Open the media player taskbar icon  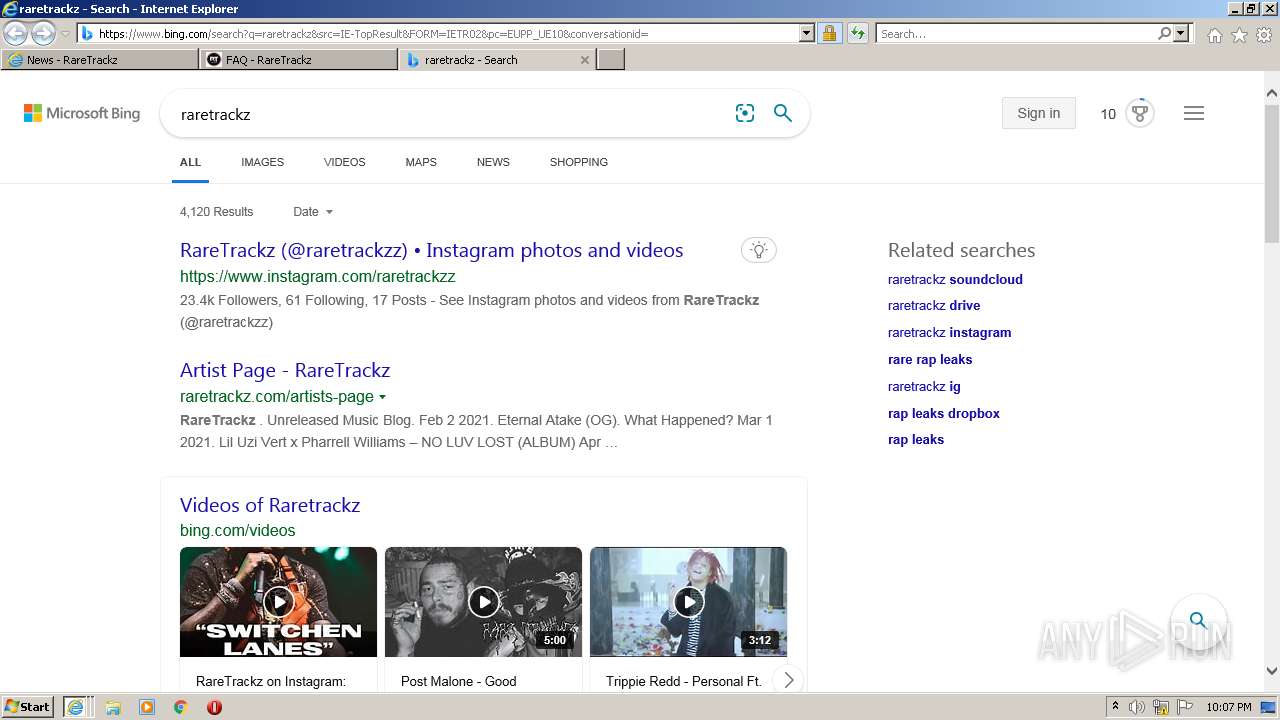pos(147,707)
